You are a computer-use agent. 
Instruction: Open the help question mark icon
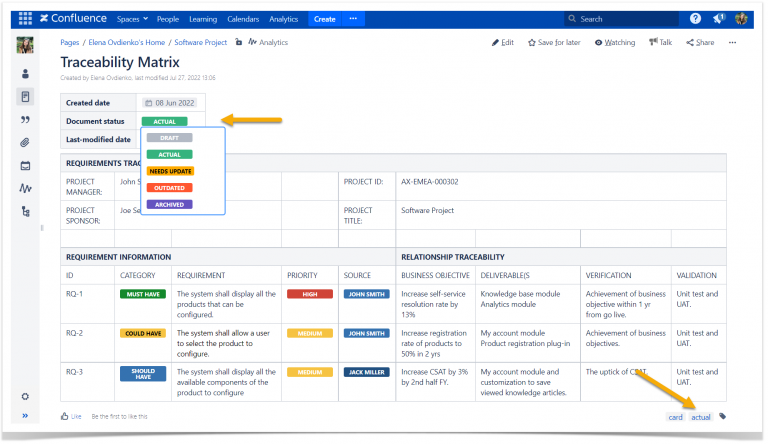coord(695,19)
